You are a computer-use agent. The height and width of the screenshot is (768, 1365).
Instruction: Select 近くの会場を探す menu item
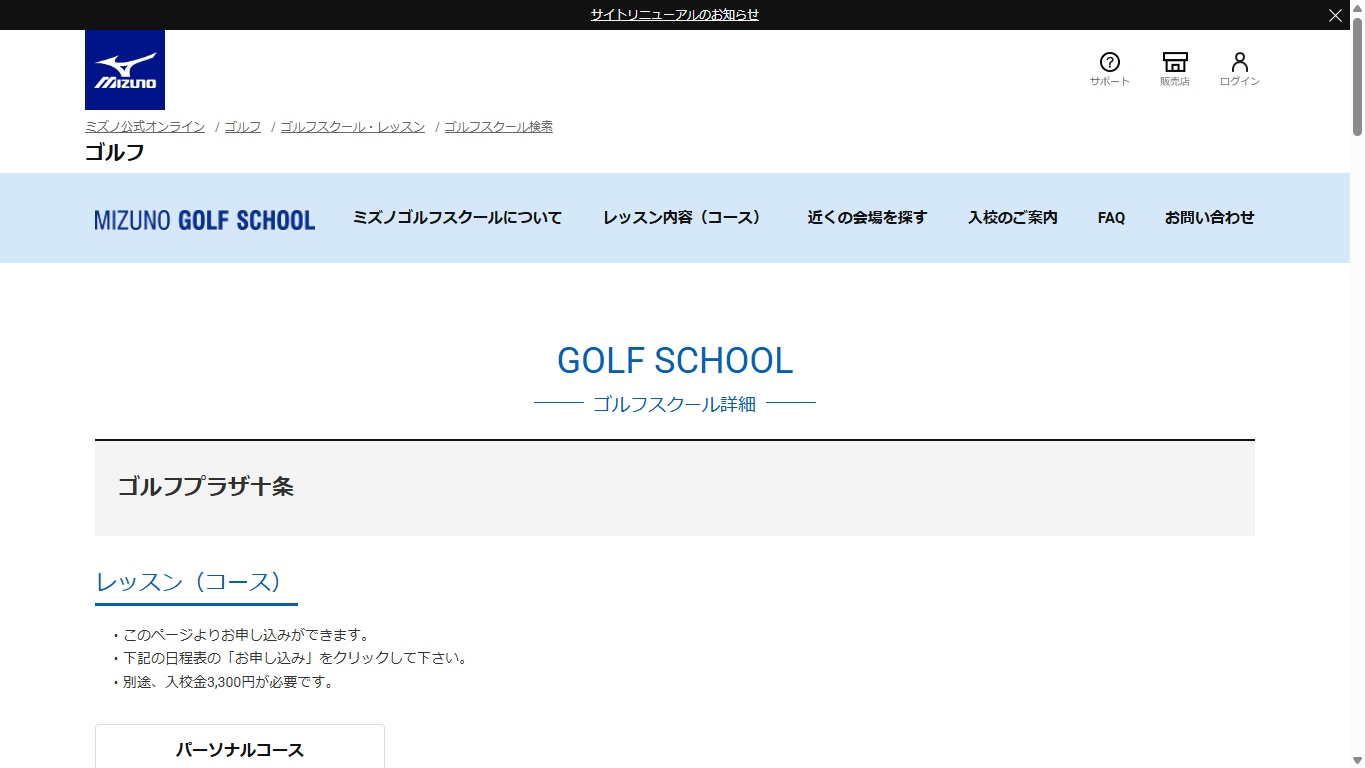868,218
